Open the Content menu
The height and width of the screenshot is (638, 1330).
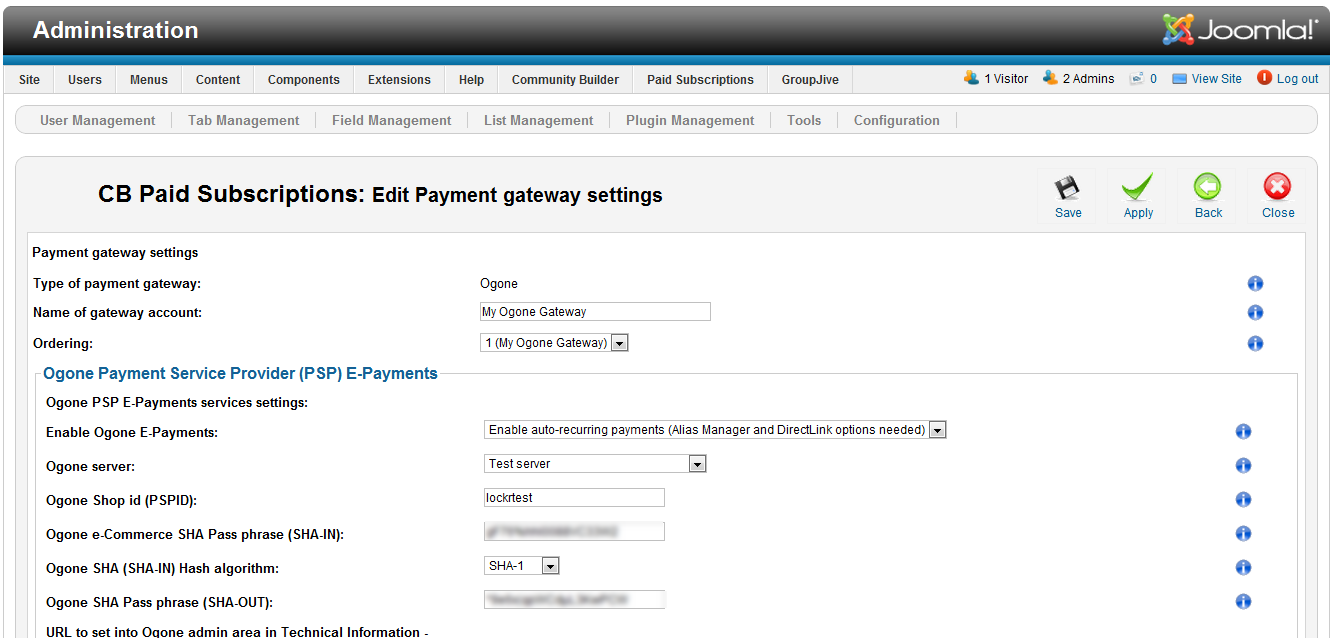pyautogui.click(x=218, y=80)
